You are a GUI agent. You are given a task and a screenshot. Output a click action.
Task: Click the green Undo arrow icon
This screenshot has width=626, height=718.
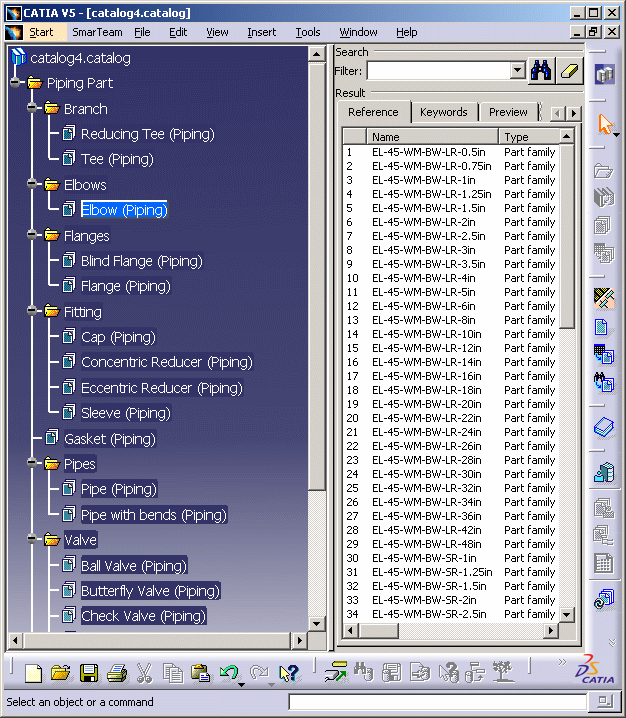pos(229,672)
